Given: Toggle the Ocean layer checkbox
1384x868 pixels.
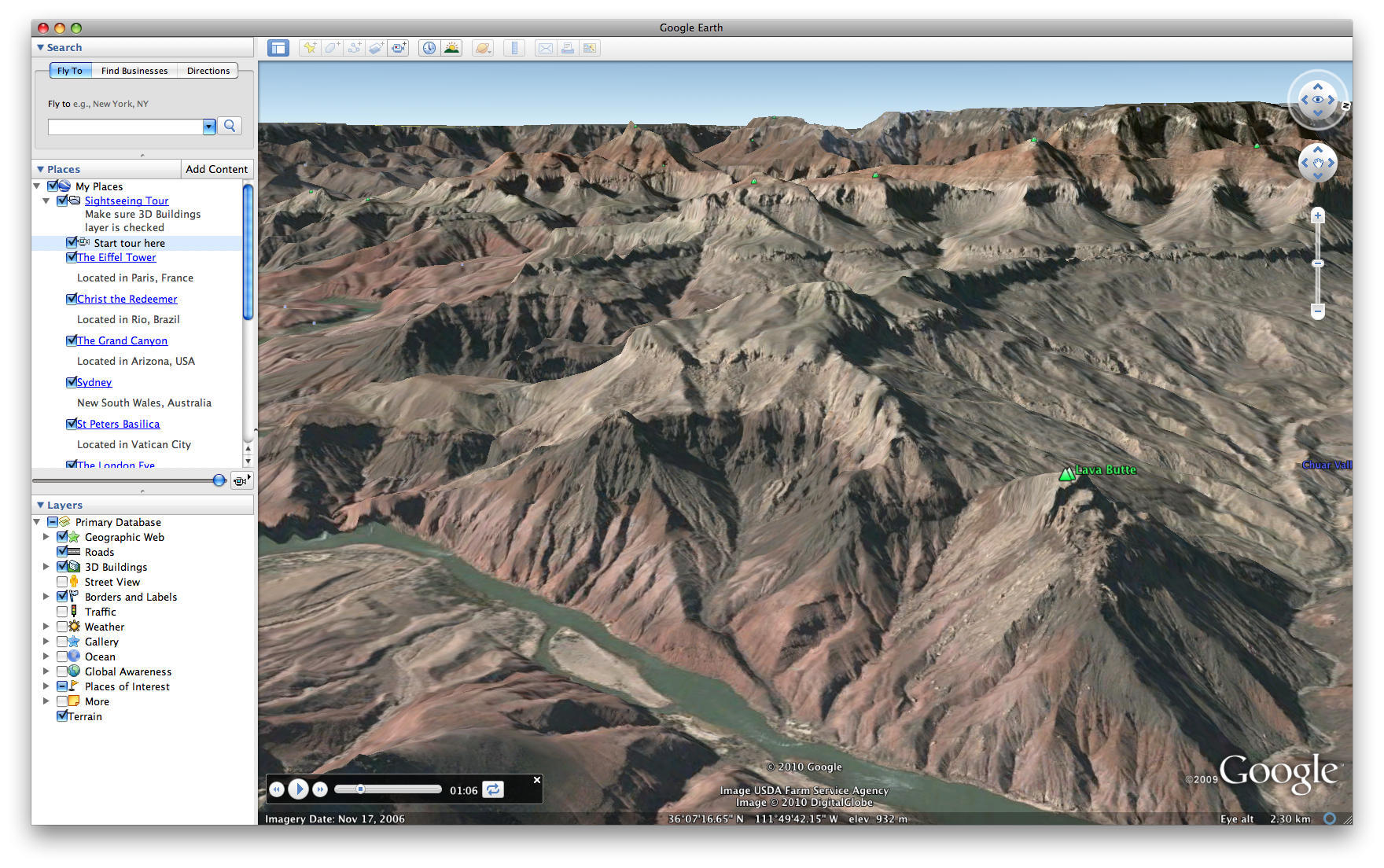Looking at the screenshot, I should 62,657.
